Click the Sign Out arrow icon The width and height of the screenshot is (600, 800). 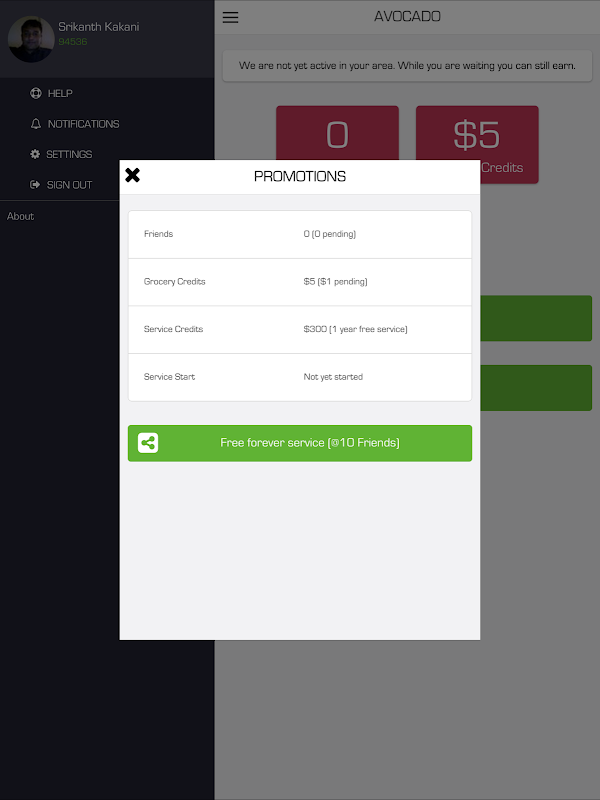point(35,185)
